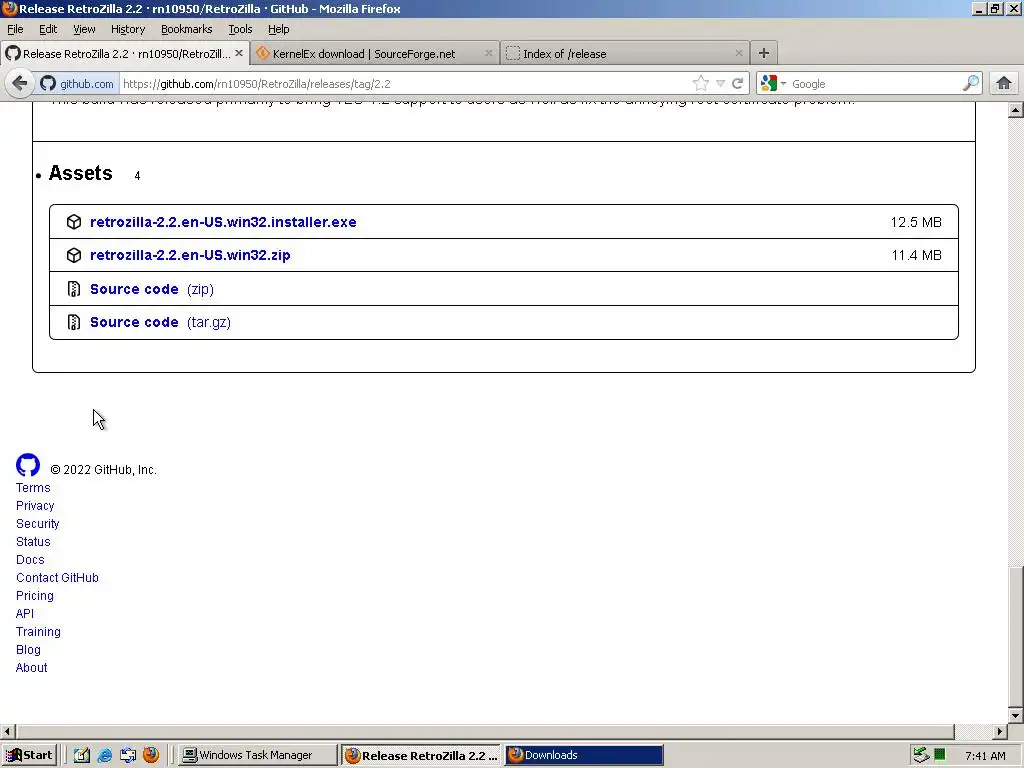Viewport: 1024px width, 768px height.
Task: Go to the browser Home page icon
Action: click(1004, 84)
